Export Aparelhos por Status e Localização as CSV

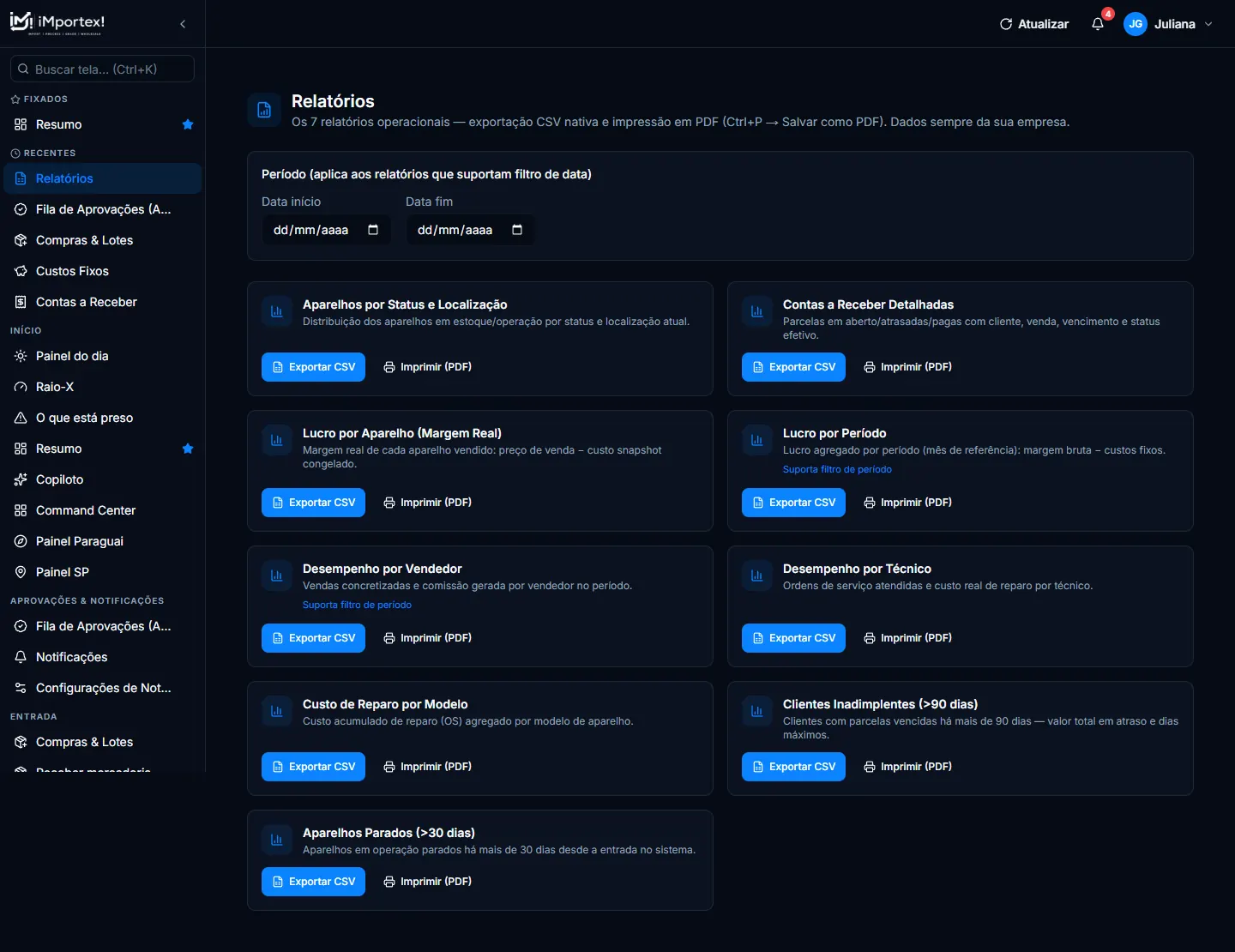point(313,367)
